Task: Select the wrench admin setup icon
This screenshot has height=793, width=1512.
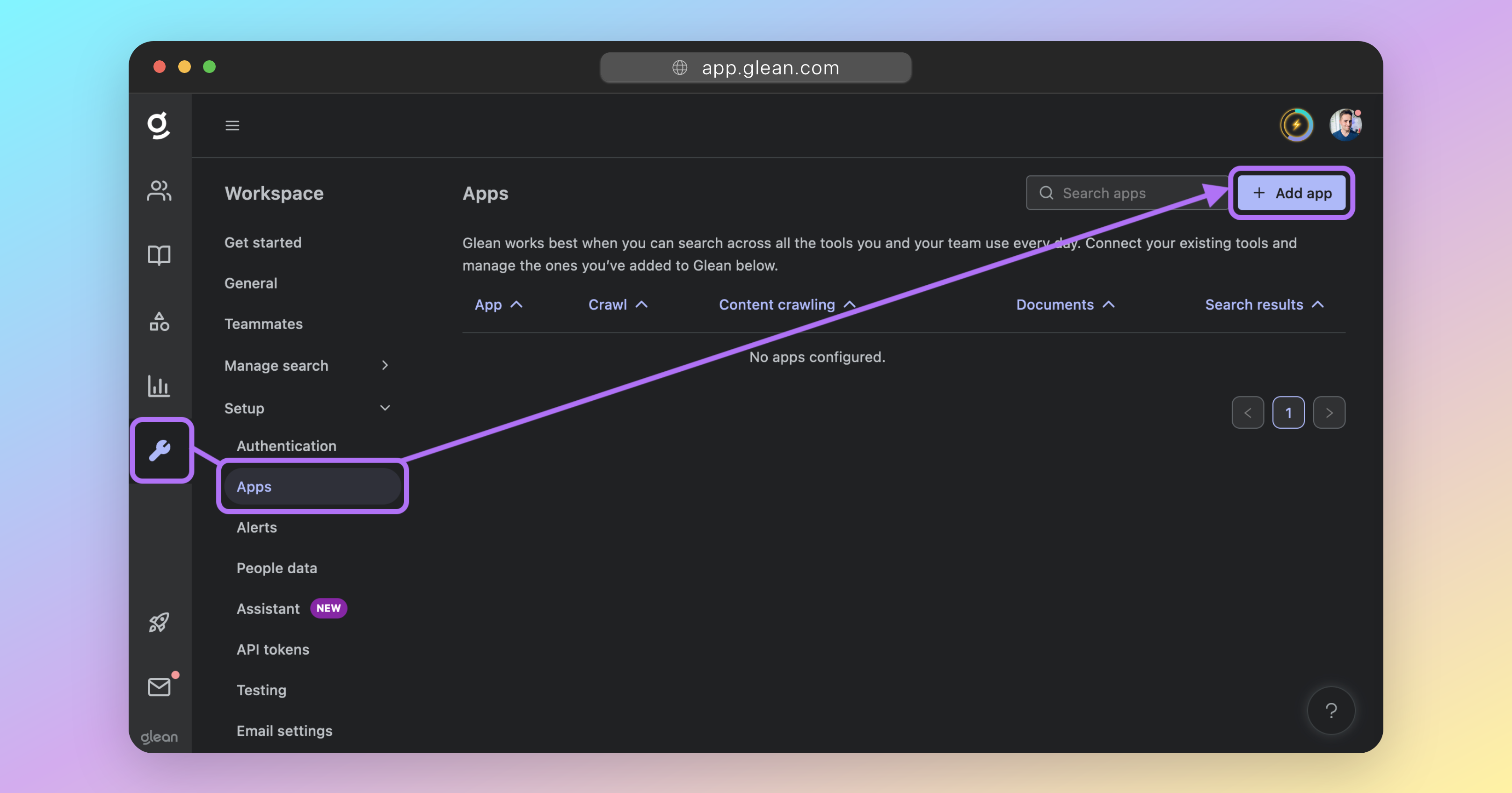Action: pyautogui.click(x=161, y=450)
